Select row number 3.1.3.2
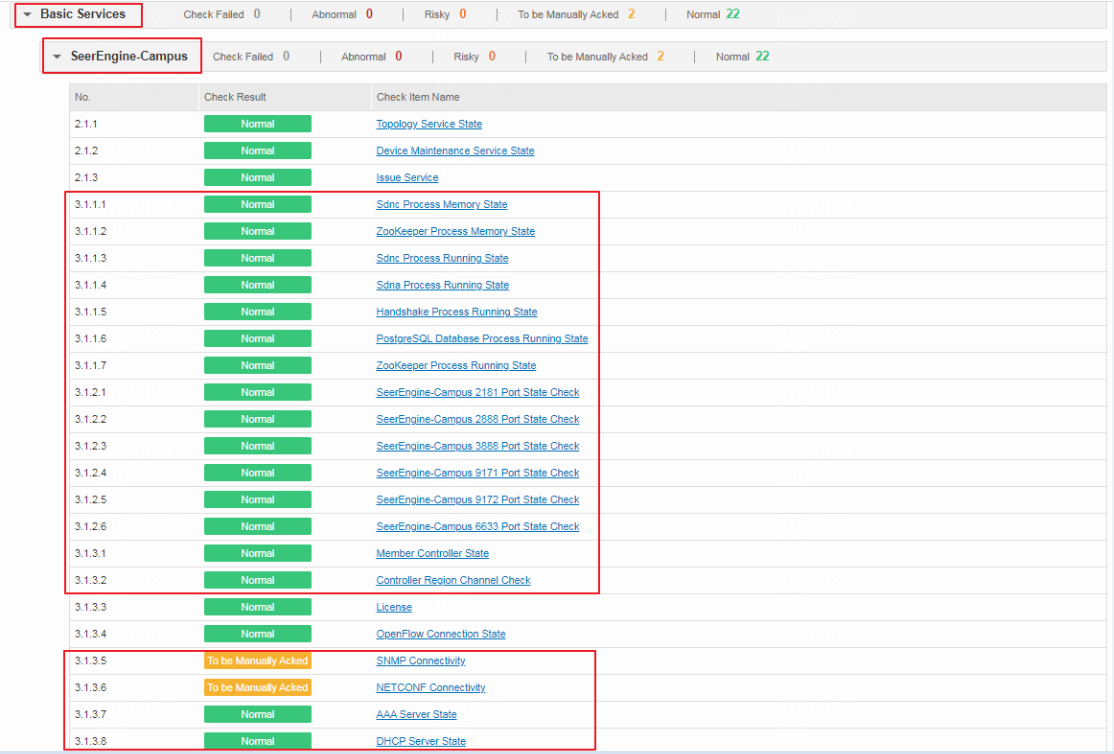 click(x=90, y=581)
